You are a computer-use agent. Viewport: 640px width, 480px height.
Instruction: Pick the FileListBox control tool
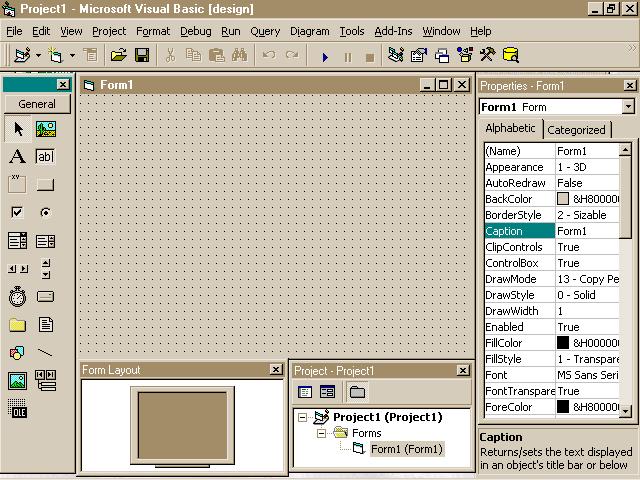[x=46, y=325]
